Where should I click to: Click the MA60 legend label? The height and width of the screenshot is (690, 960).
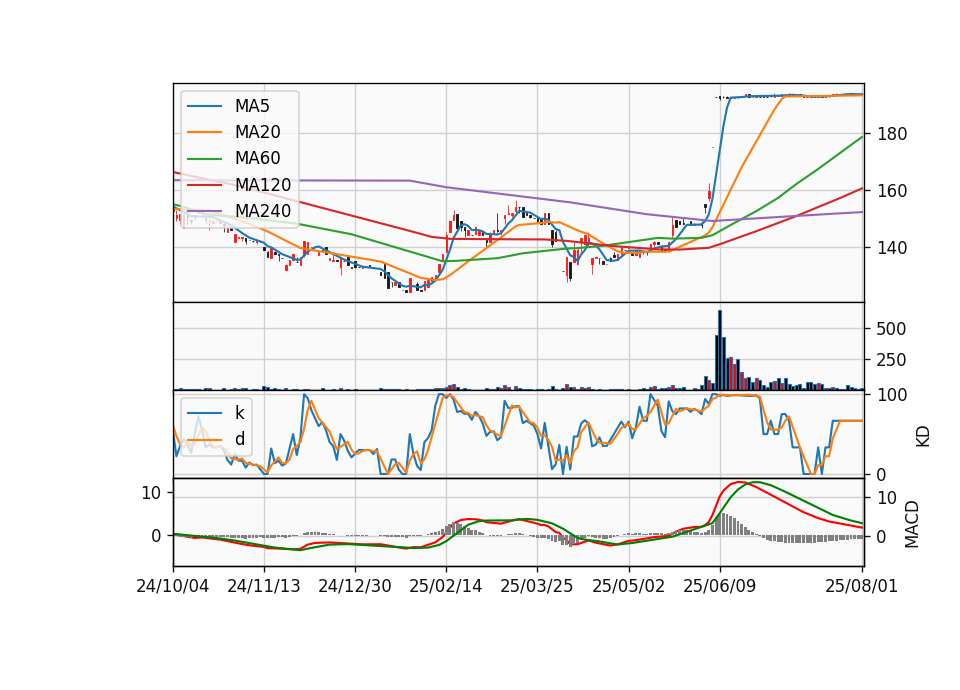(x=257, y=159)
